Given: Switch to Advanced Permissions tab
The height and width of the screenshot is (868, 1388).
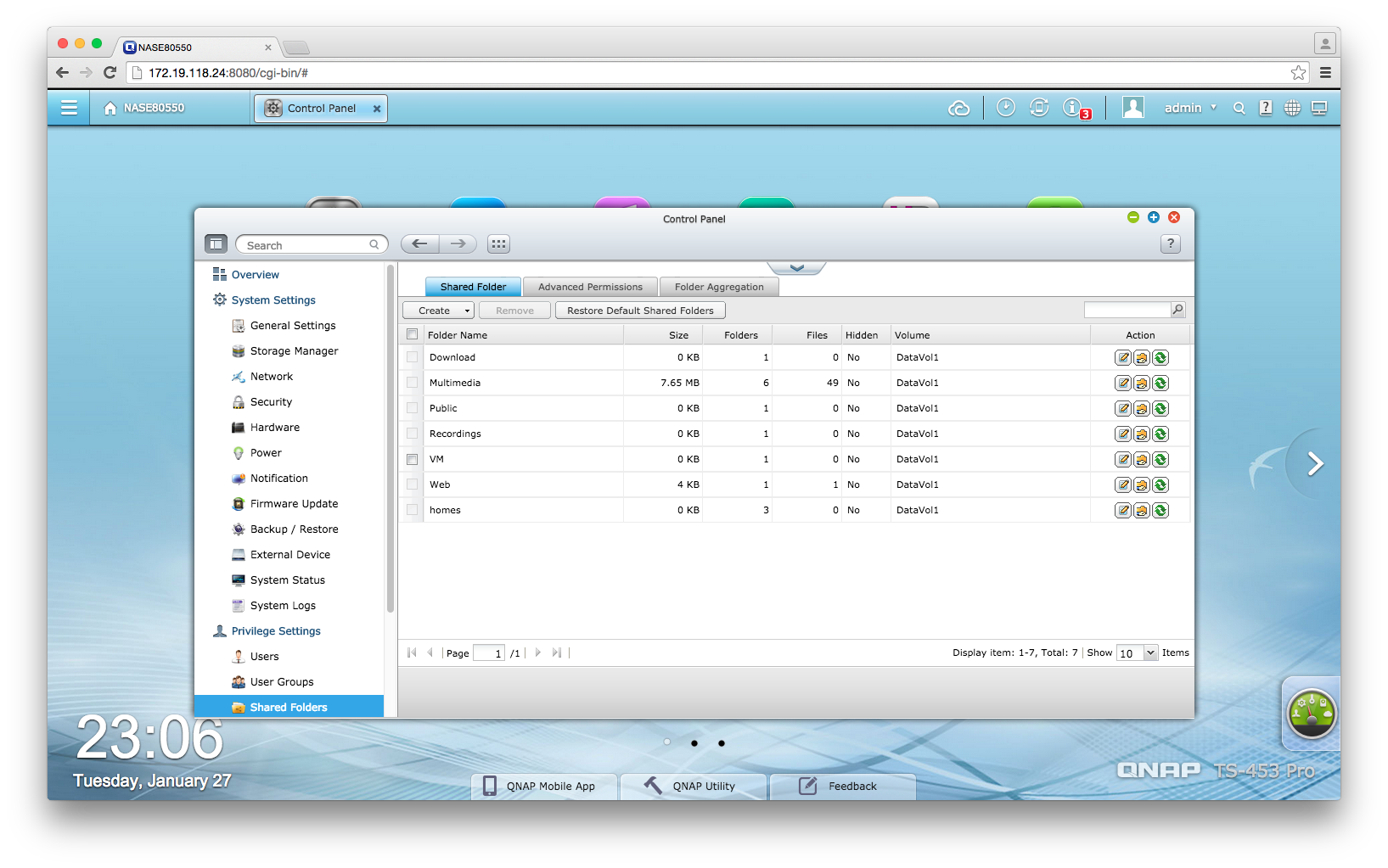Looking at the screenshot, I should (590, 287).
